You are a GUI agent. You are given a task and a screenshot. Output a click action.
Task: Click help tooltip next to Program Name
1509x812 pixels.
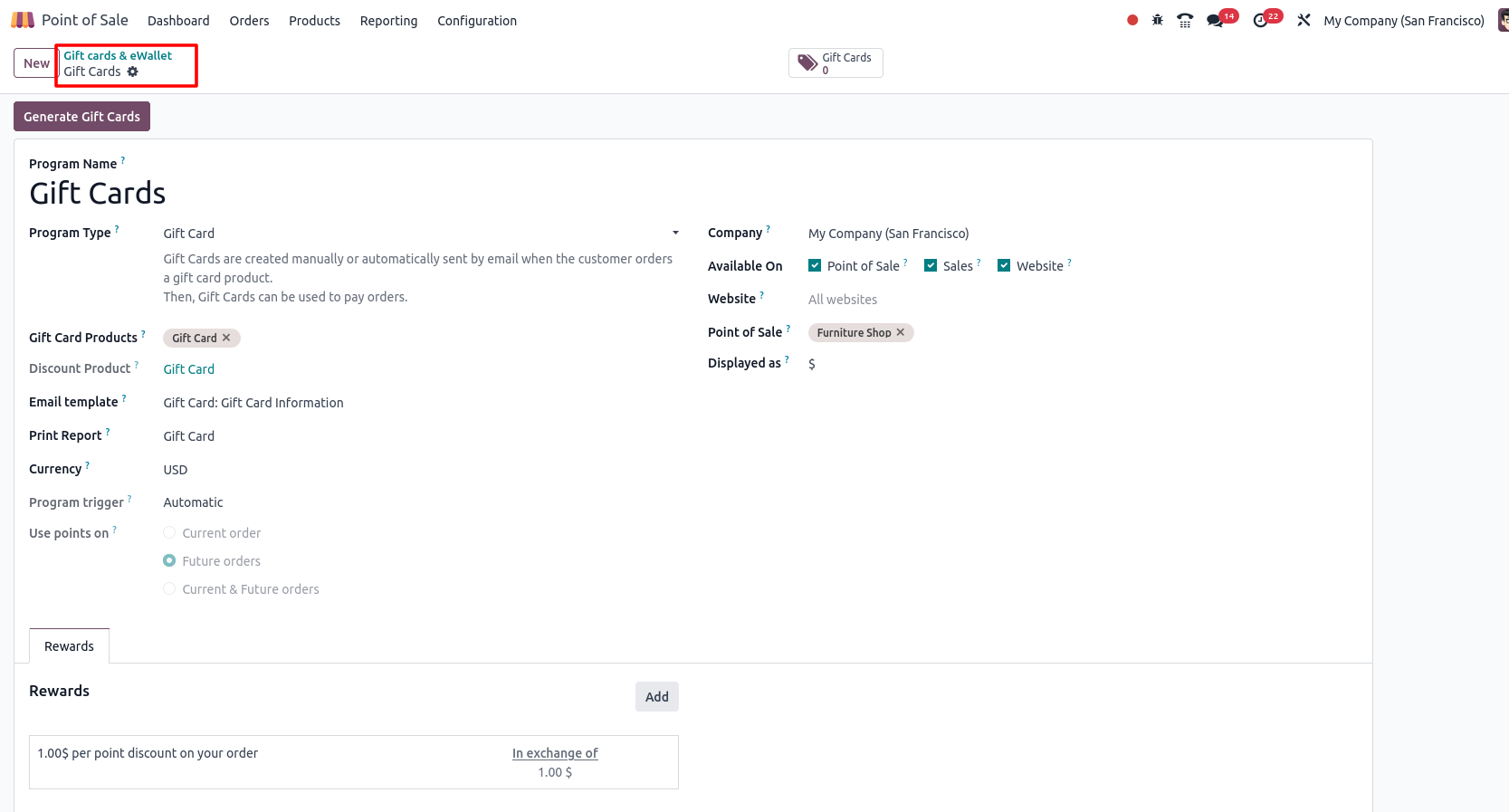pos(123,160)
